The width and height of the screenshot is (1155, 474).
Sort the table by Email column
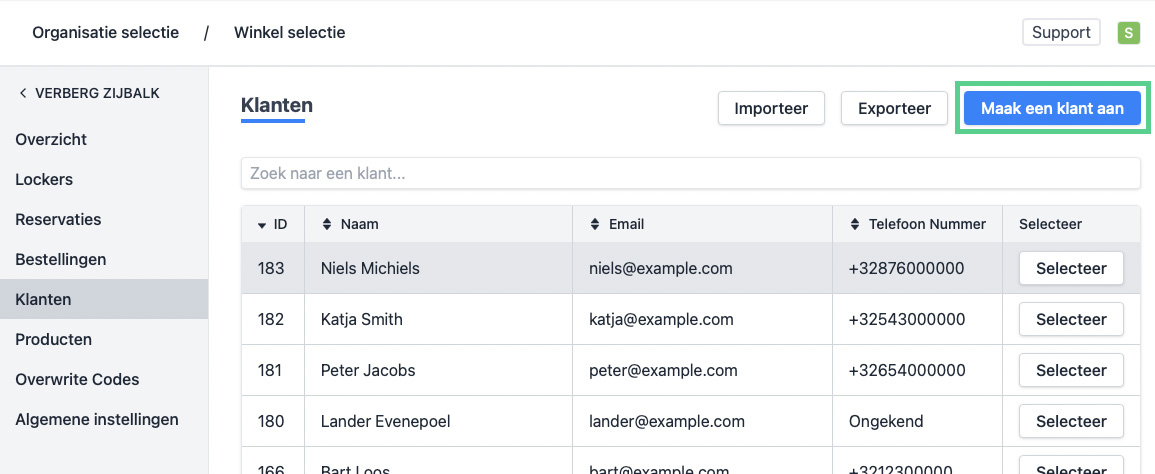click(594, 225)
